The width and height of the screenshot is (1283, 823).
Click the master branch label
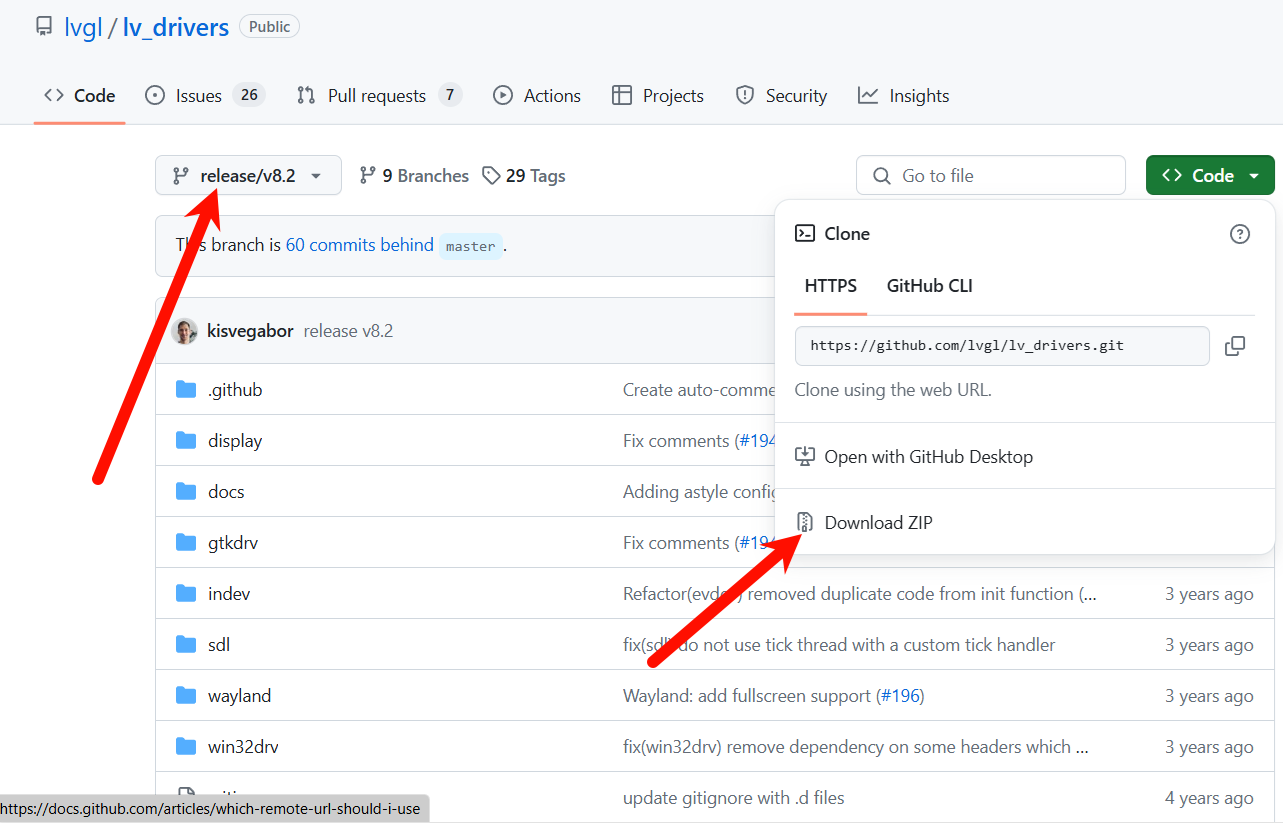(x=470, y=246)
